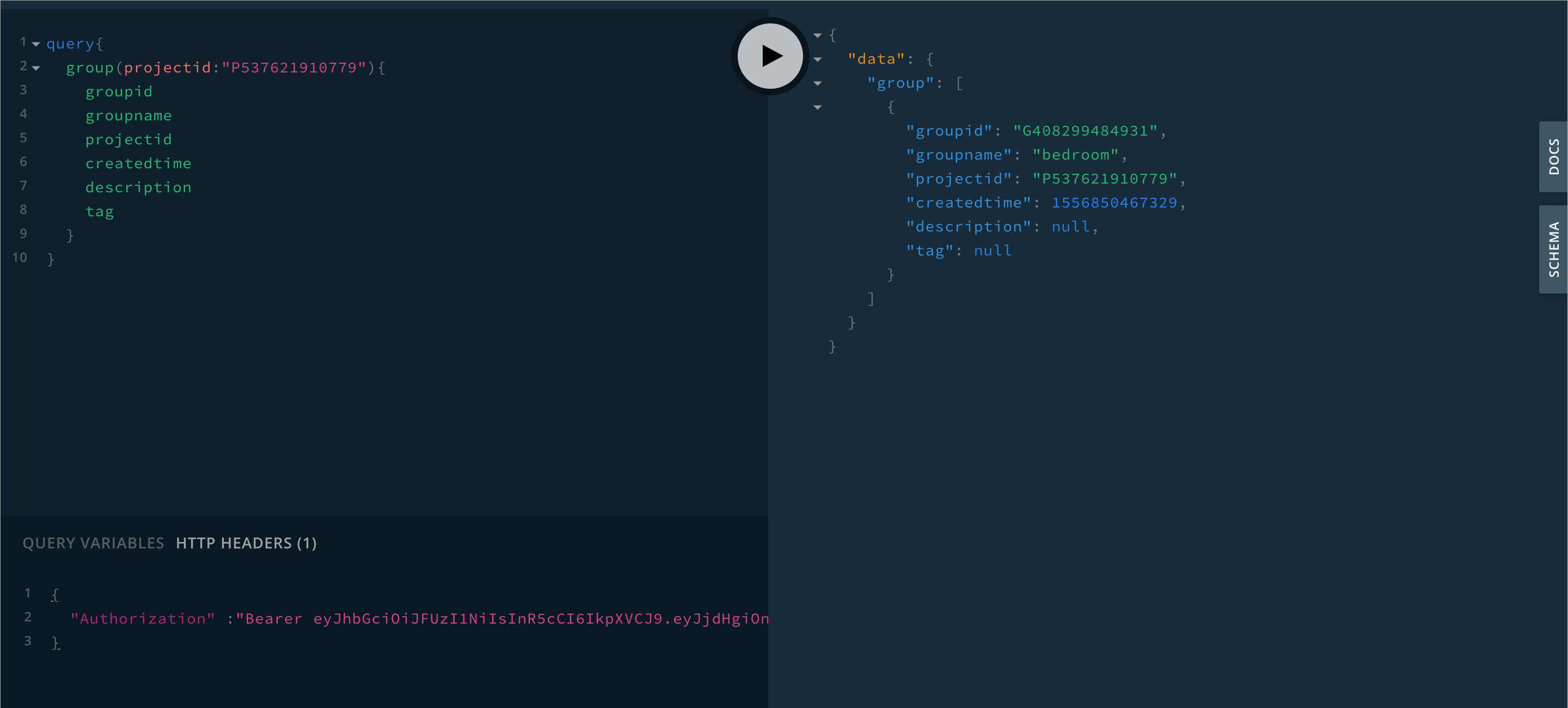Click the group keyword on line 2
Image resolution: width=1568 pixels, height=708 pixels.
coord(89,68)
